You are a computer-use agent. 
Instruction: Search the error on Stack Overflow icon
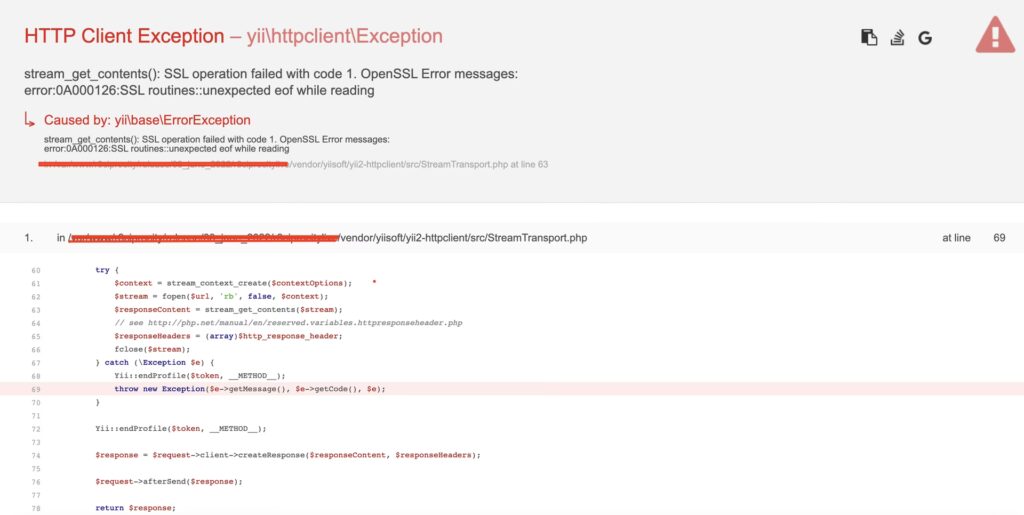898,38
